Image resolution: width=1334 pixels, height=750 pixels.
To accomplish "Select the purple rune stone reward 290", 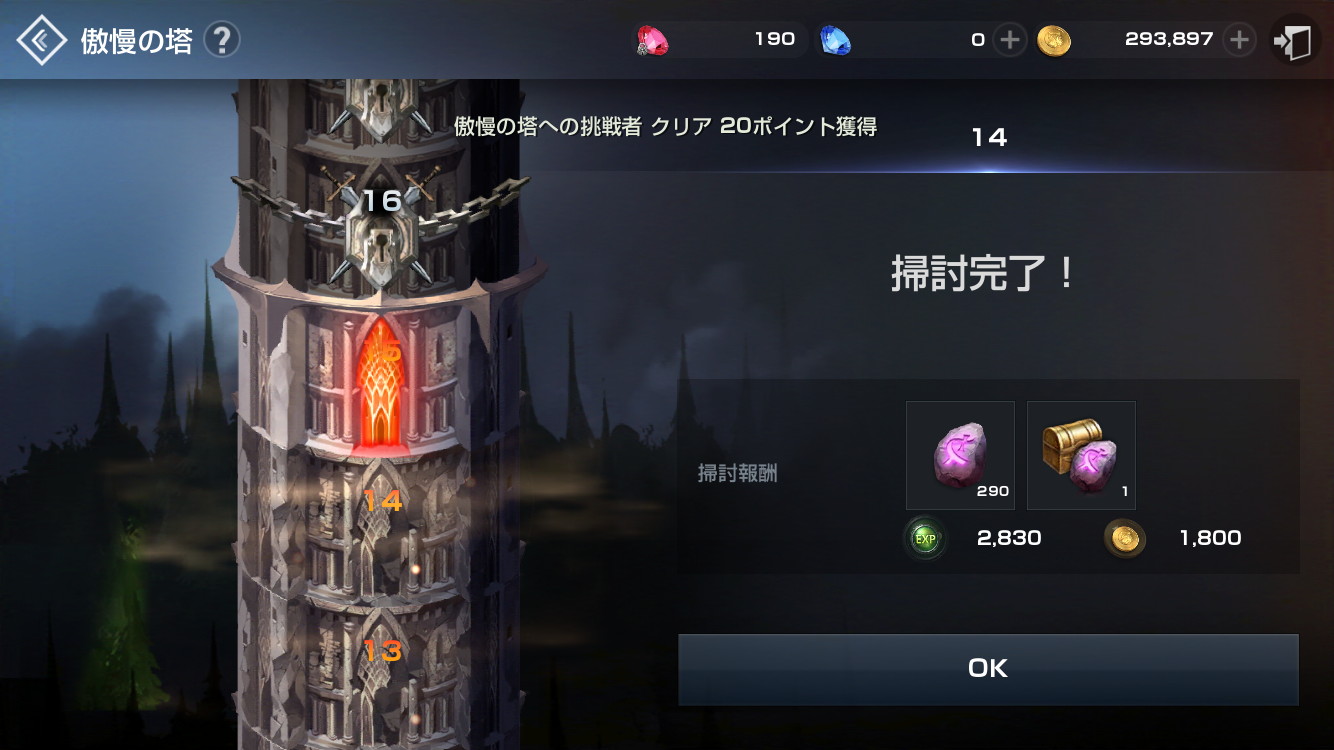I will coord(960,456).
